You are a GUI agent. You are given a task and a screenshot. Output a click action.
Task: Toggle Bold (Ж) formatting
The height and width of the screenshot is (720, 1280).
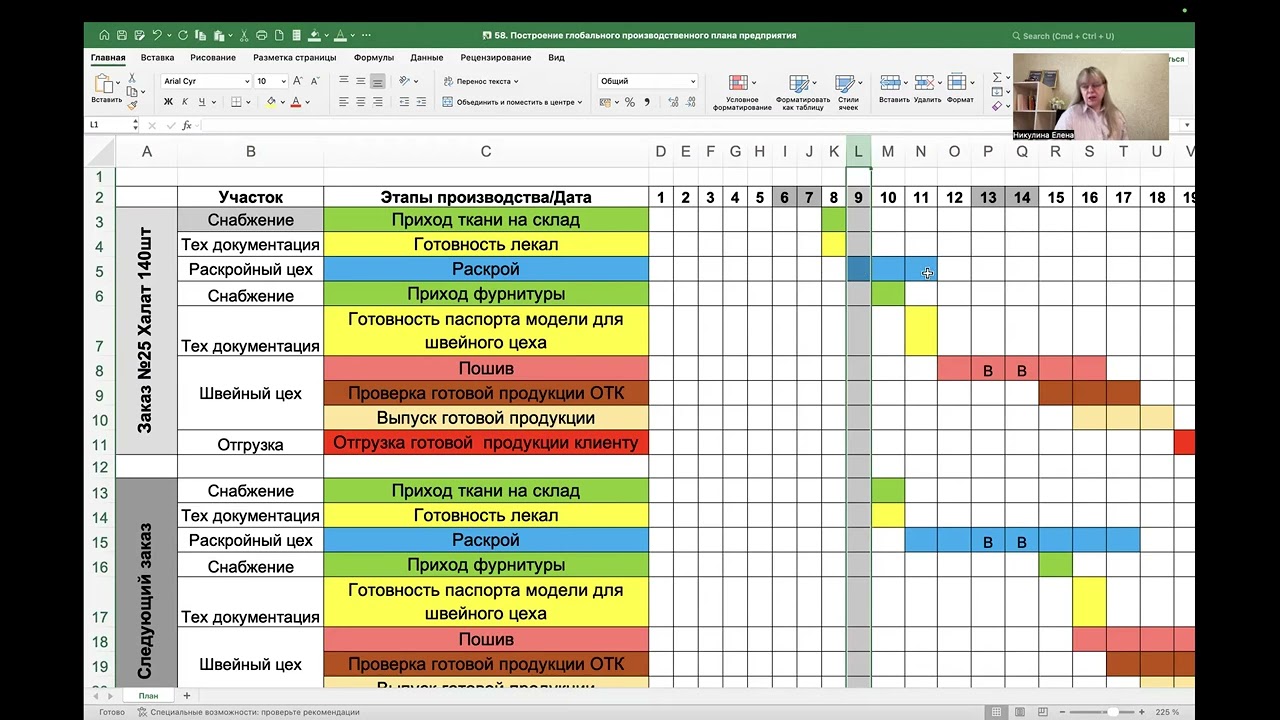[x=168, y=102]
